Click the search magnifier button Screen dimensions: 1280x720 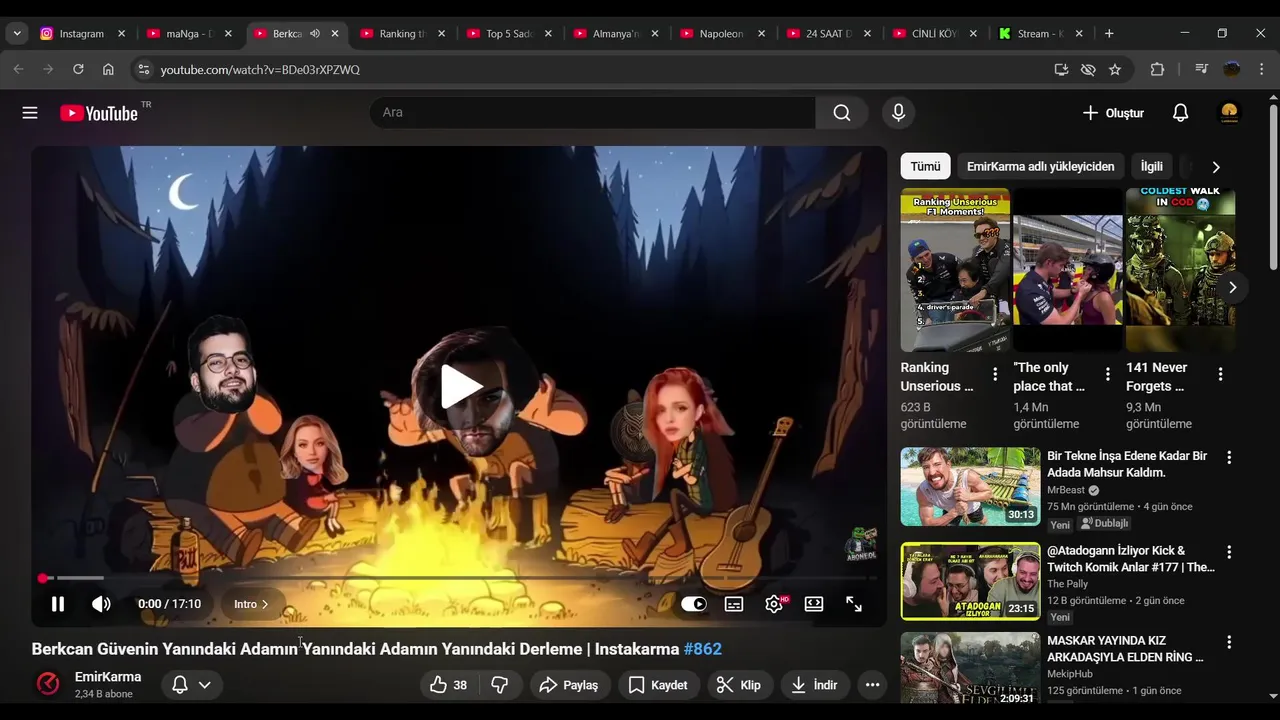click(x=842, y=113)
